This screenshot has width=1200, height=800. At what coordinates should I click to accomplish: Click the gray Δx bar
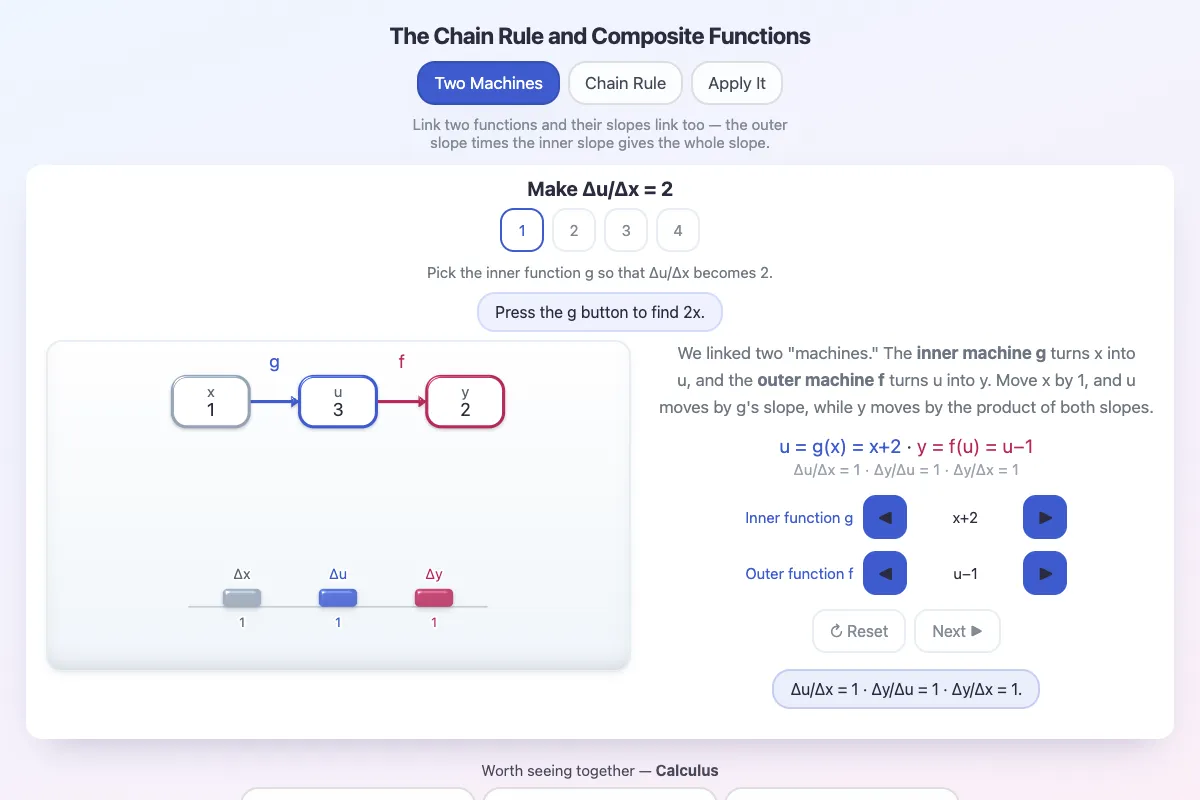[x=242, y=598]
